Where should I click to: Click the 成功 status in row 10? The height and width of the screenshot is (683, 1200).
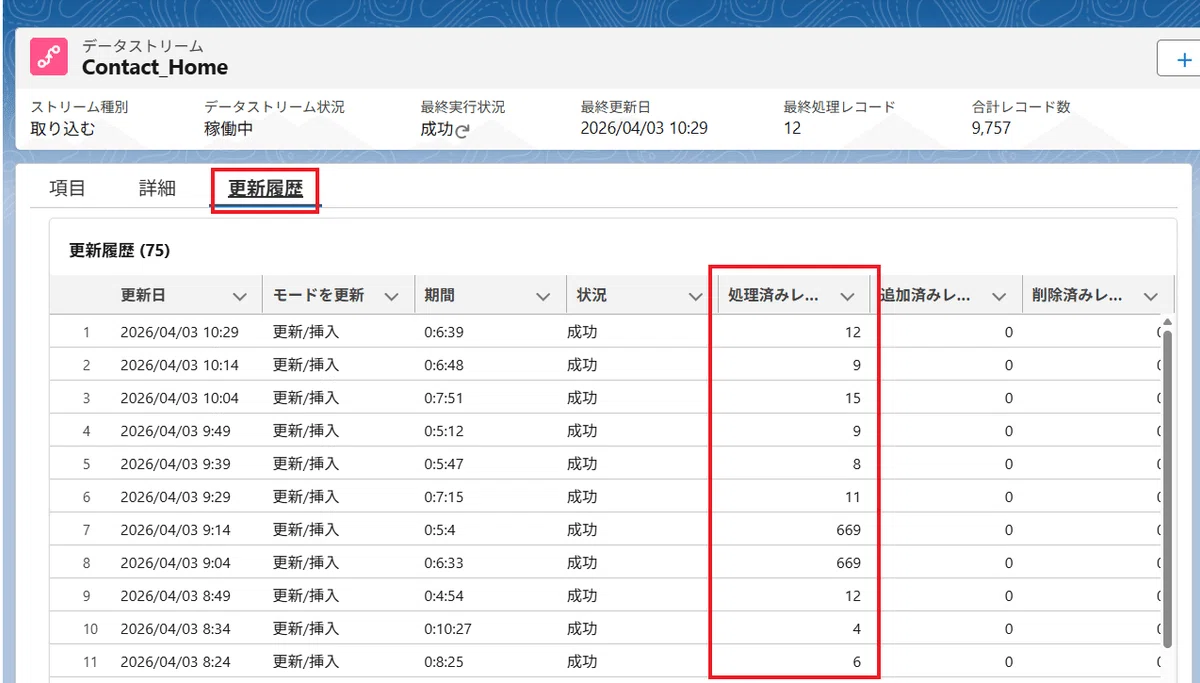(x=582, y=629)
